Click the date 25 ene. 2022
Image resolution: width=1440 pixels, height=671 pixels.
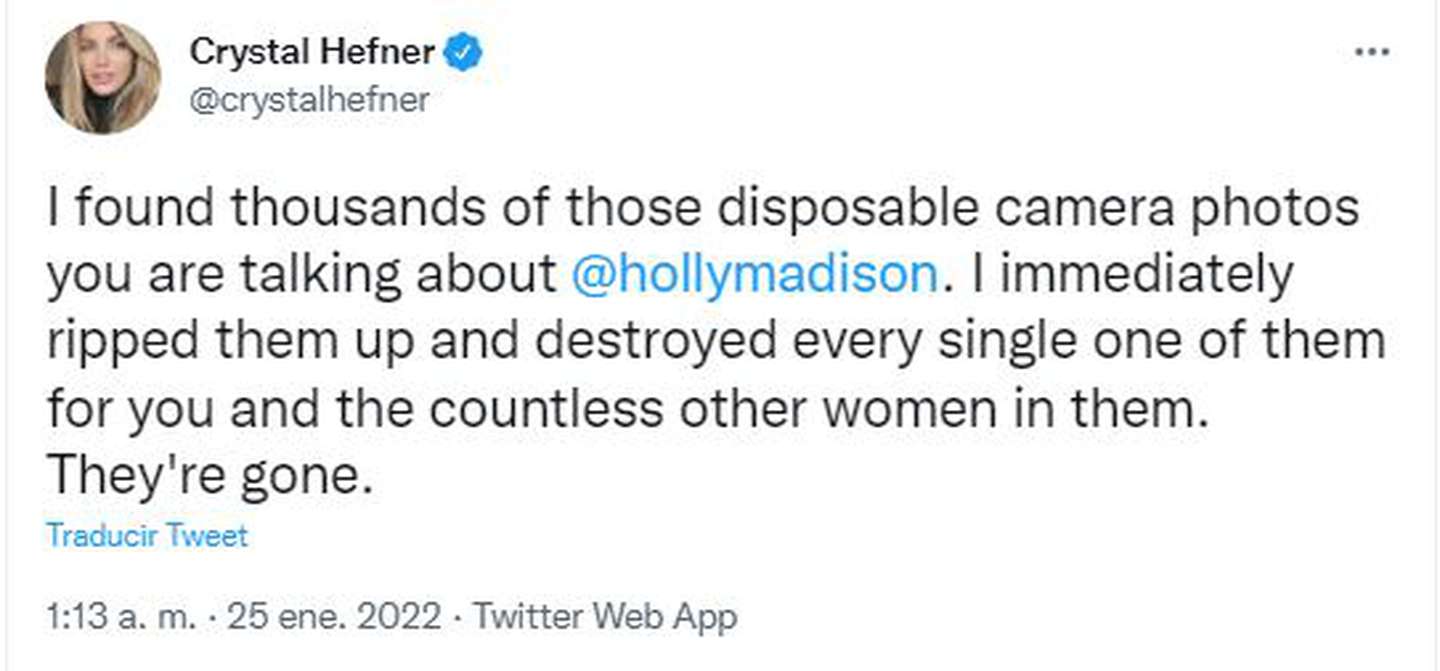[x=335, y=617]
